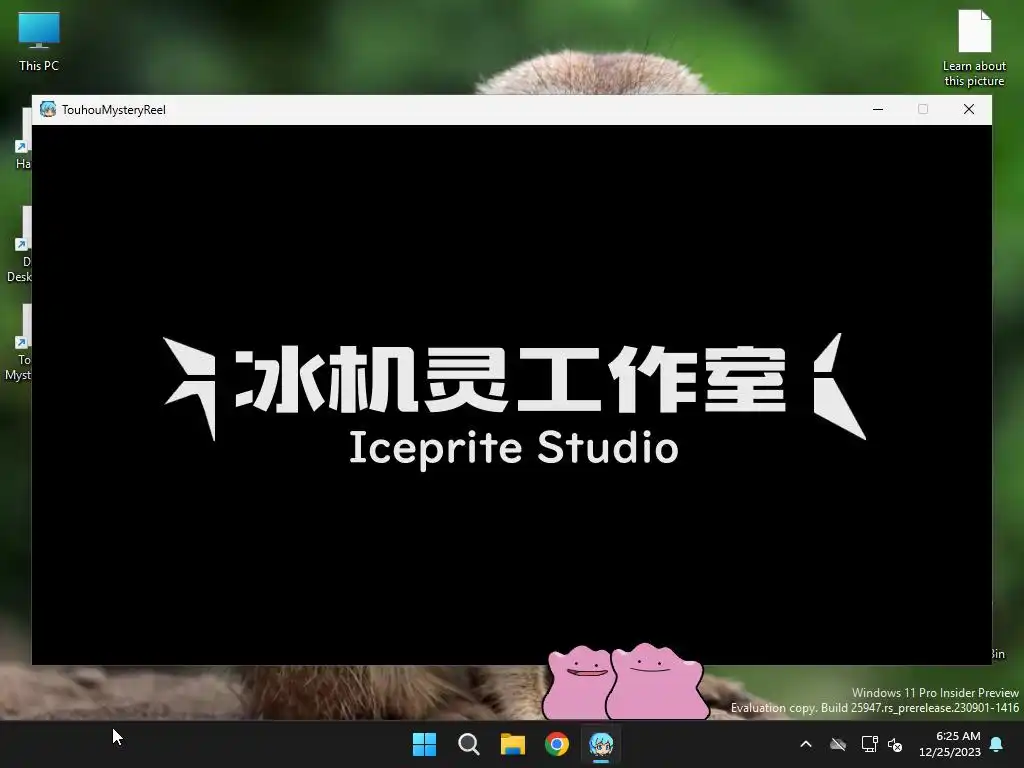Open taskbar Search
Viewport: 1024px width, 768px height.
pyautogui.click(x=468, y=744)
